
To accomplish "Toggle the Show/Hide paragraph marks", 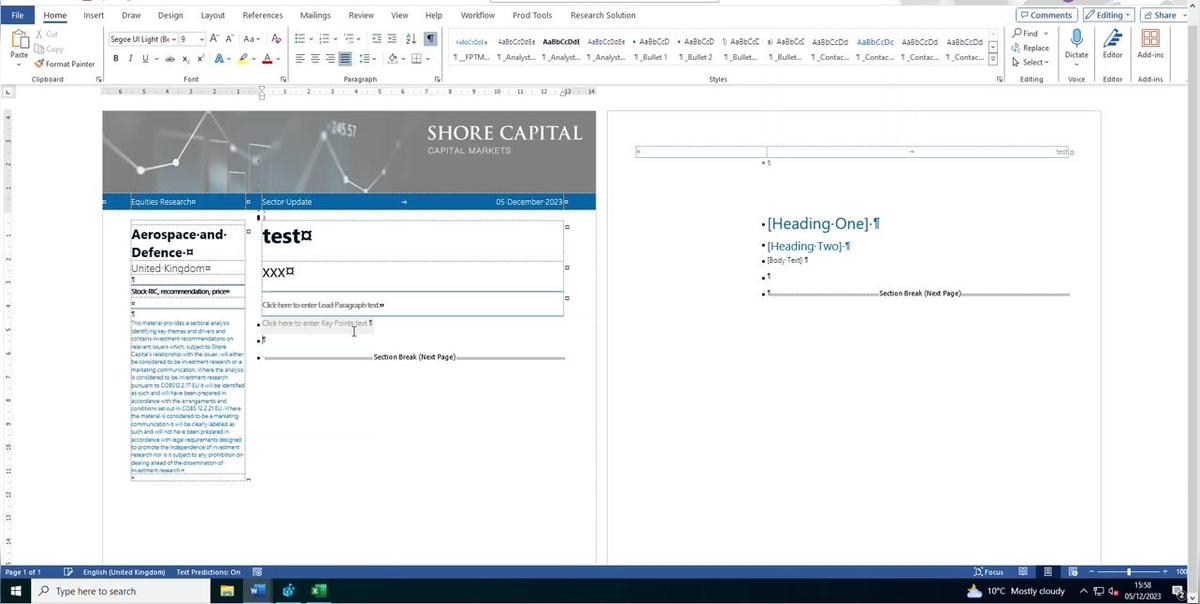I will click(430, 39).
